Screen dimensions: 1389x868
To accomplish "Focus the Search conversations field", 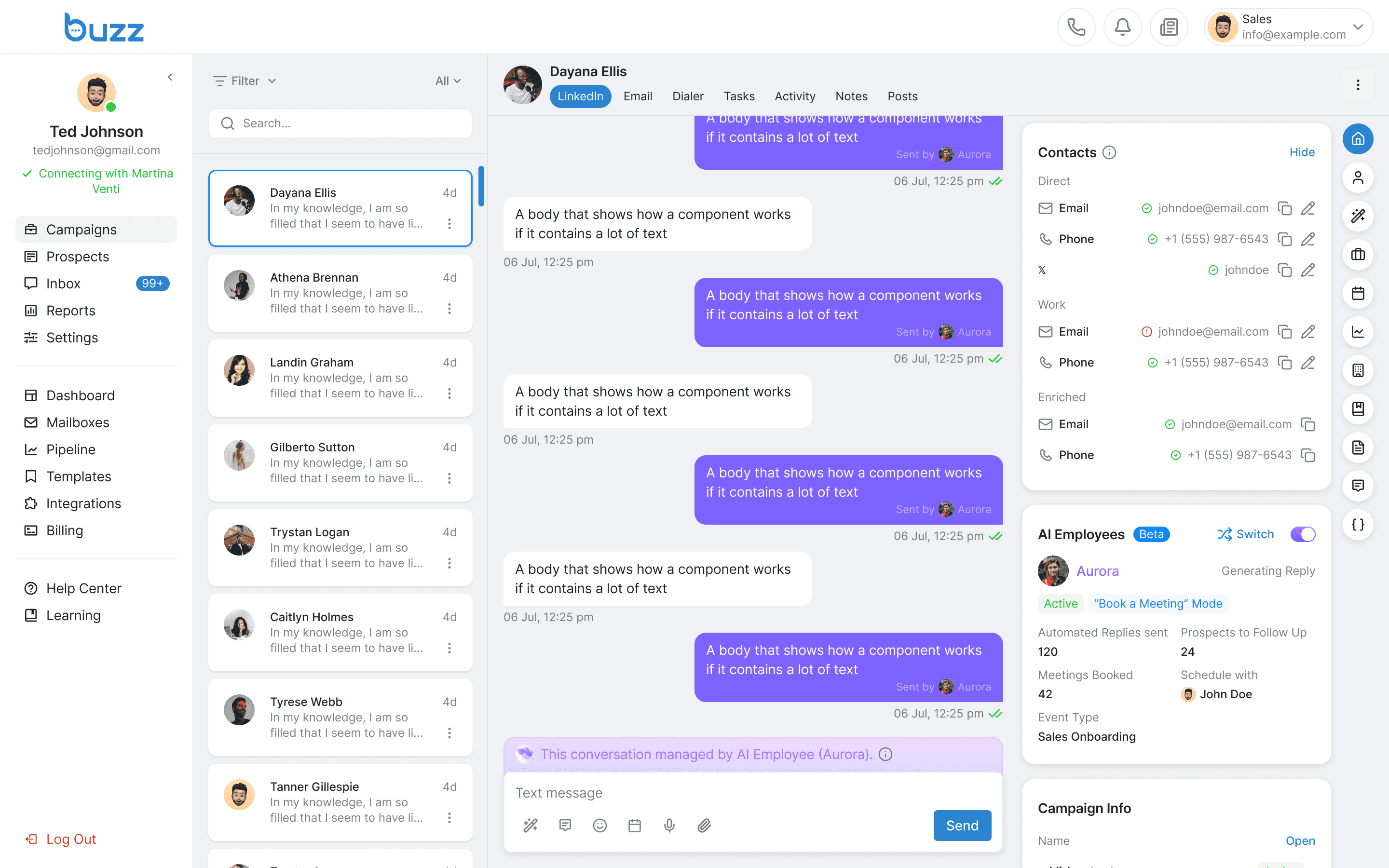I will point(340,123).
